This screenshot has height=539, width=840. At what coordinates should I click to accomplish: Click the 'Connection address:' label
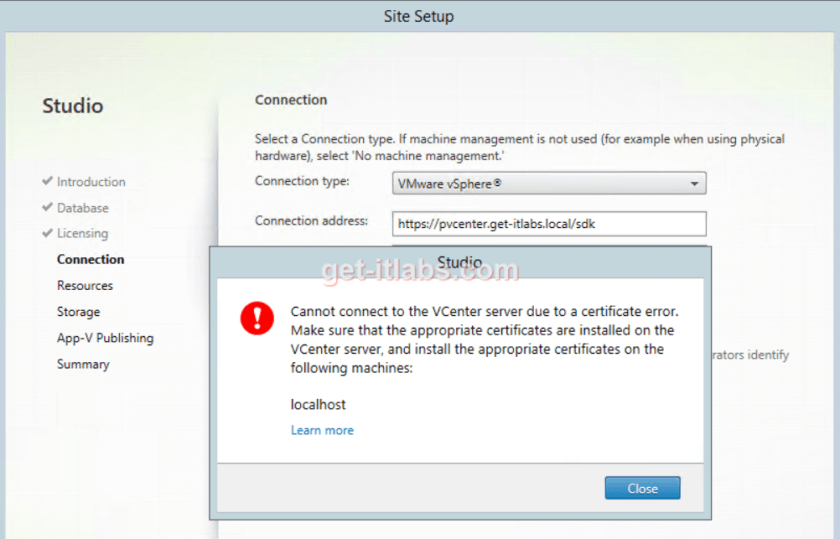(x=311, y=221)
